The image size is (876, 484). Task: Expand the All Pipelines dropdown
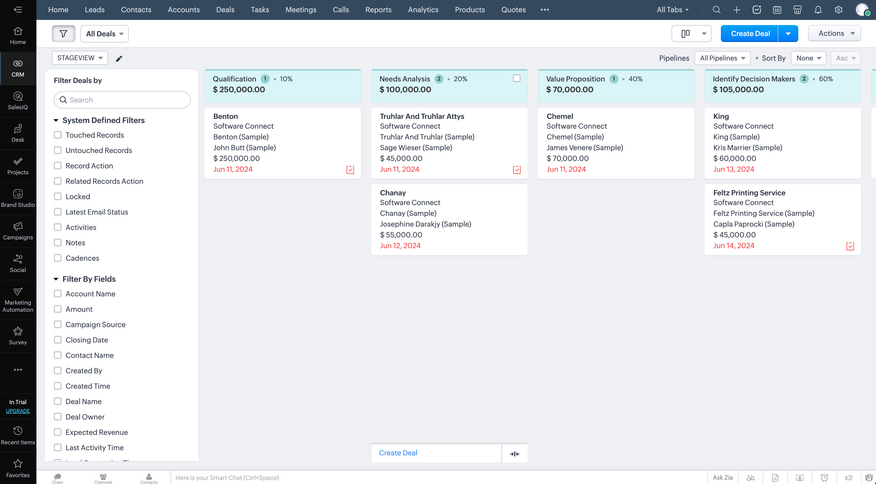[722, 59]
